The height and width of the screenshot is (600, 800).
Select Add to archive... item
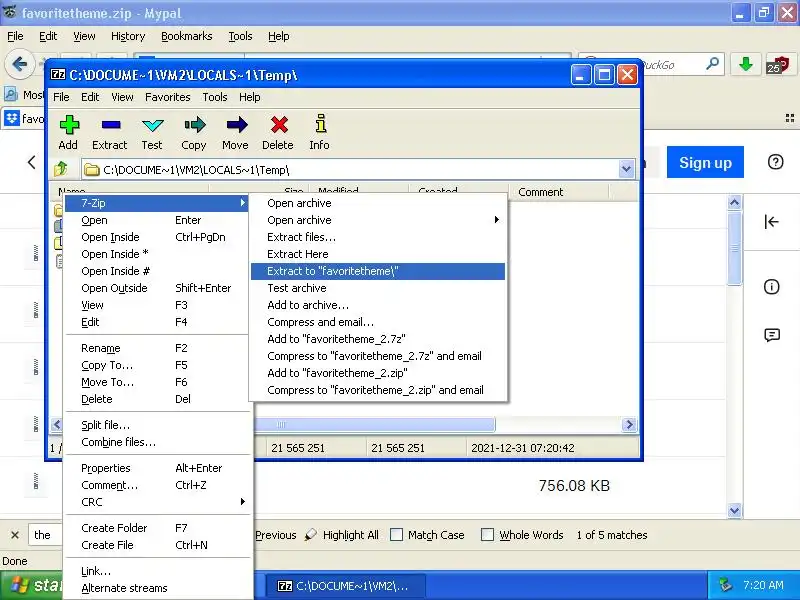tap(378, 305)
